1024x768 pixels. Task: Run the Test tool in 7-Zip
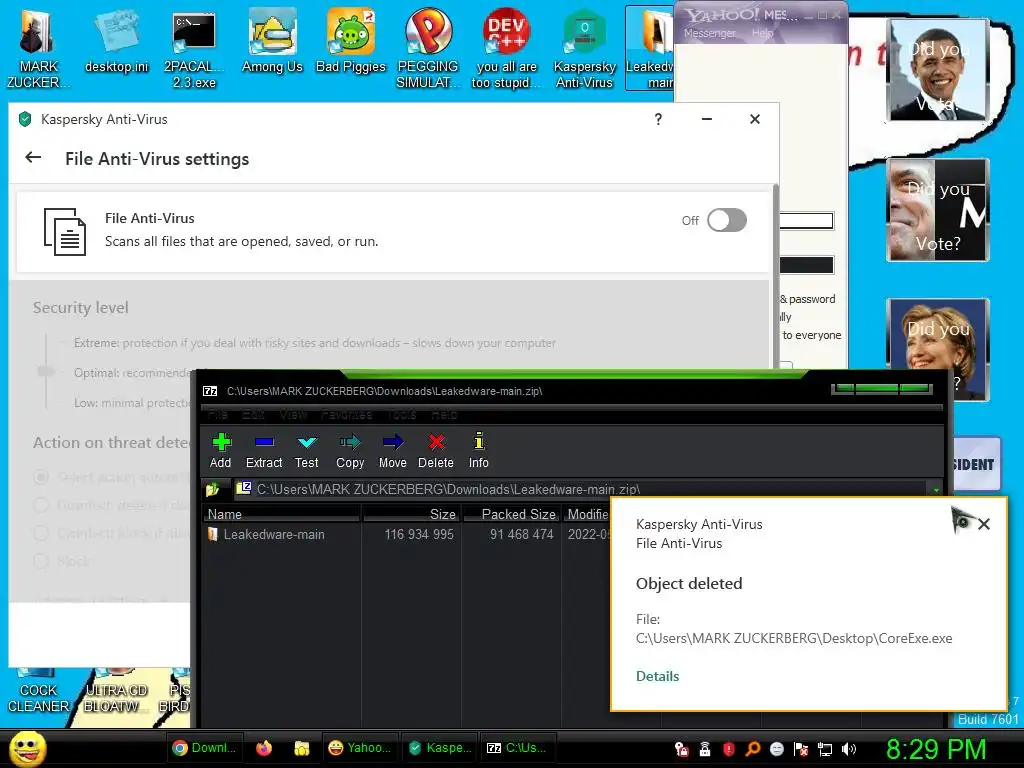[306, 451]
